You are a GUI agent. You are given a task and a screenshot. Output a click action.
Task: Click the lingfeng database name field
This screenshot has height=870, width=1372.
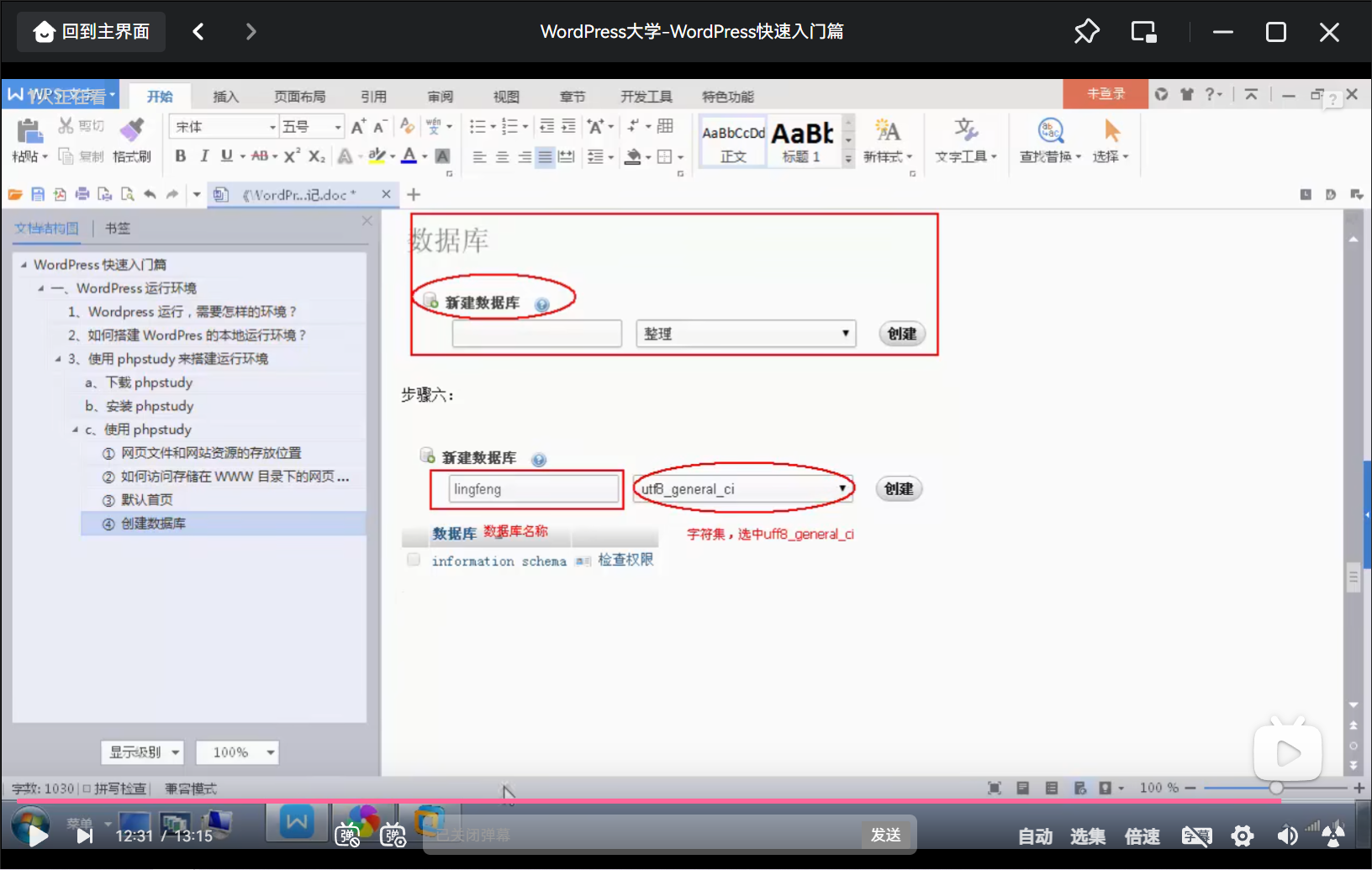pos(533,489)
